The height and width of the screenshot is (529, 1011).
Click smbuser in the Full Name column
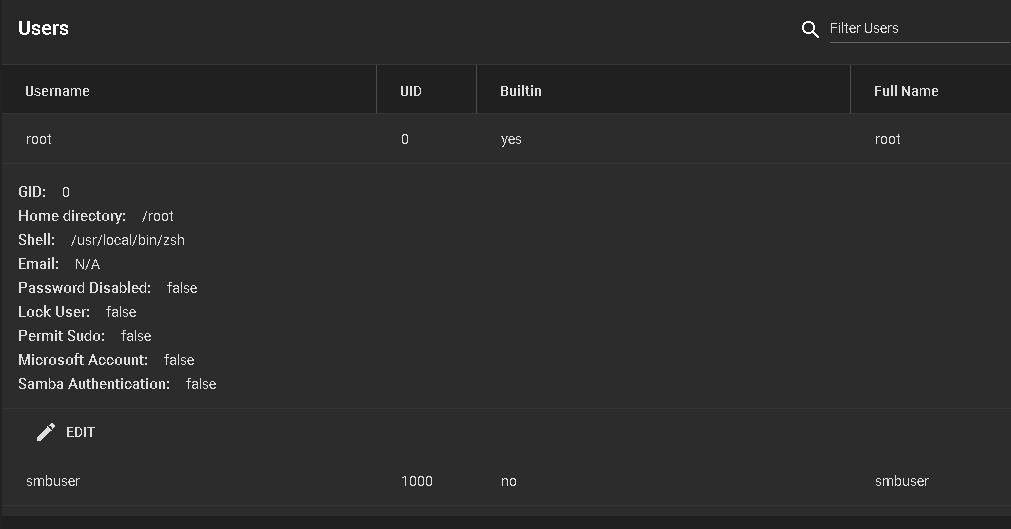[902, 481]
